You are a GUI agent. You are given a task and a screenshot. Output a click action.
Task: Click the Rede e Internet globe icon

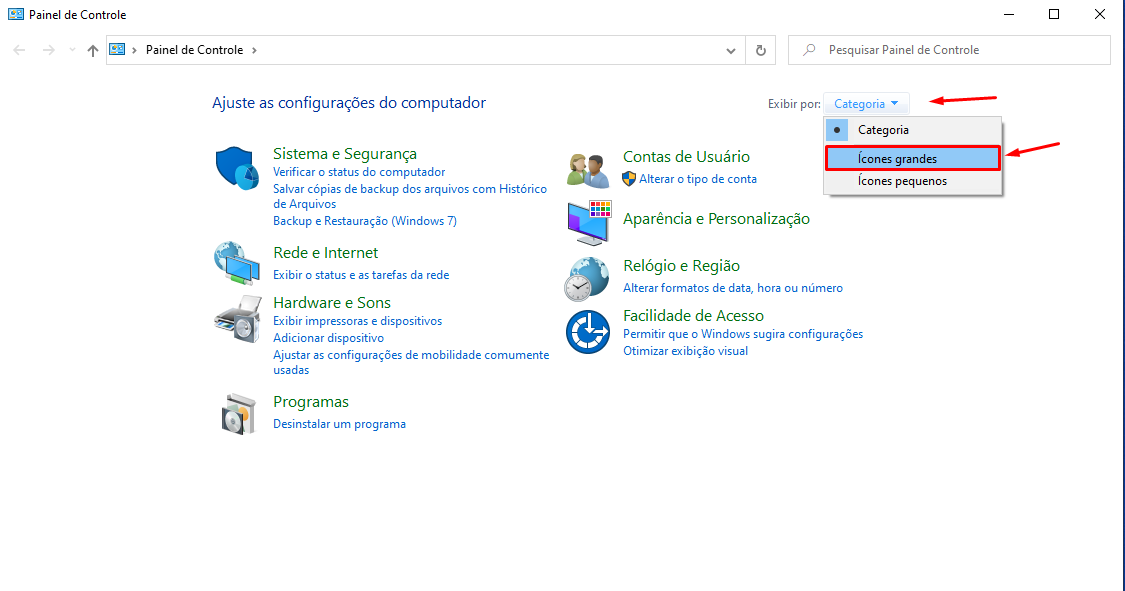[x=237, y=264]
